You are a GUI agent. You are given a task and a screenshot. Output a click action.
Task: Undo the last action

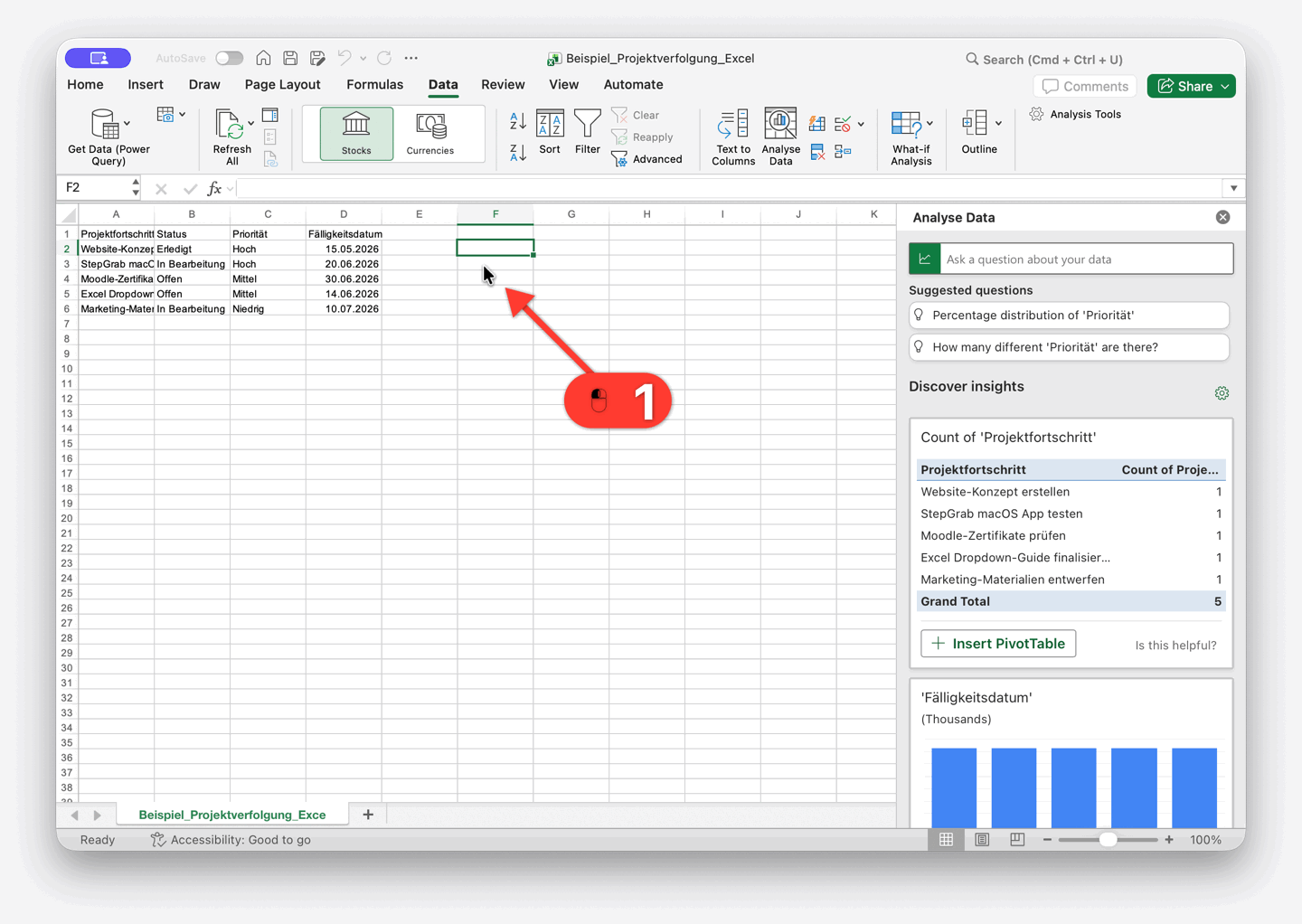(x=344, y=58)
